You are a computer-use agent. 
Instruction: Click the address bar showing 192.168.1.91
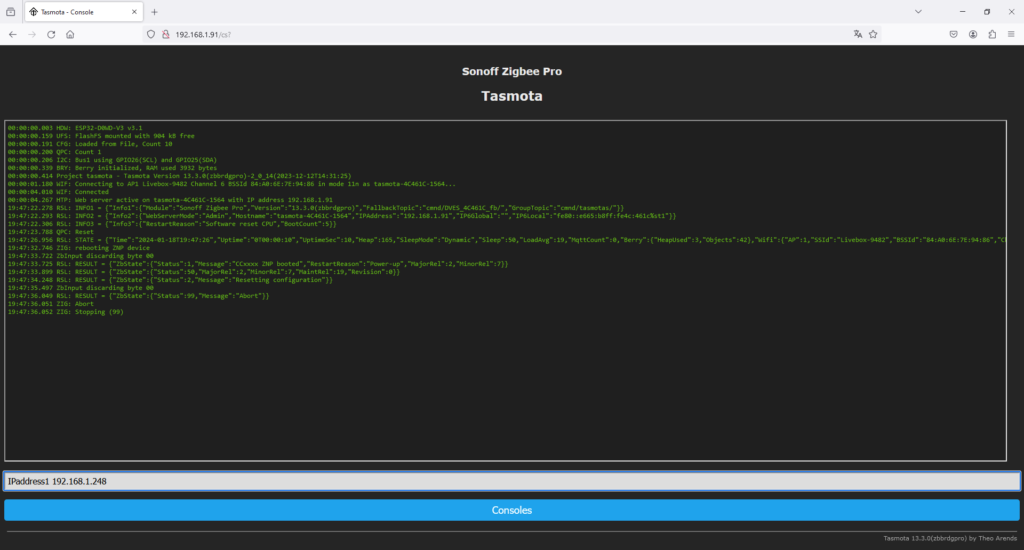[x=500, y=33]
